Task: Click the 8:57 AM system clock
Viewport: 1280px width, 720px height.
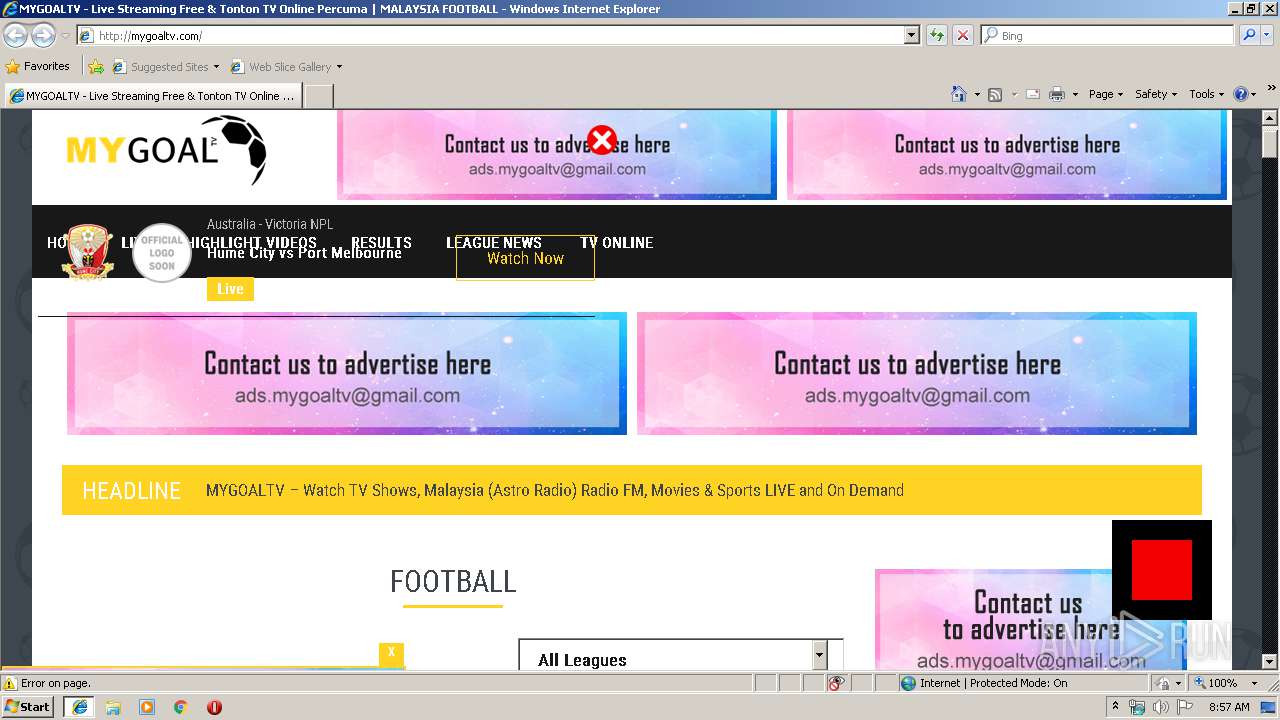Action: click(1229, 707)
